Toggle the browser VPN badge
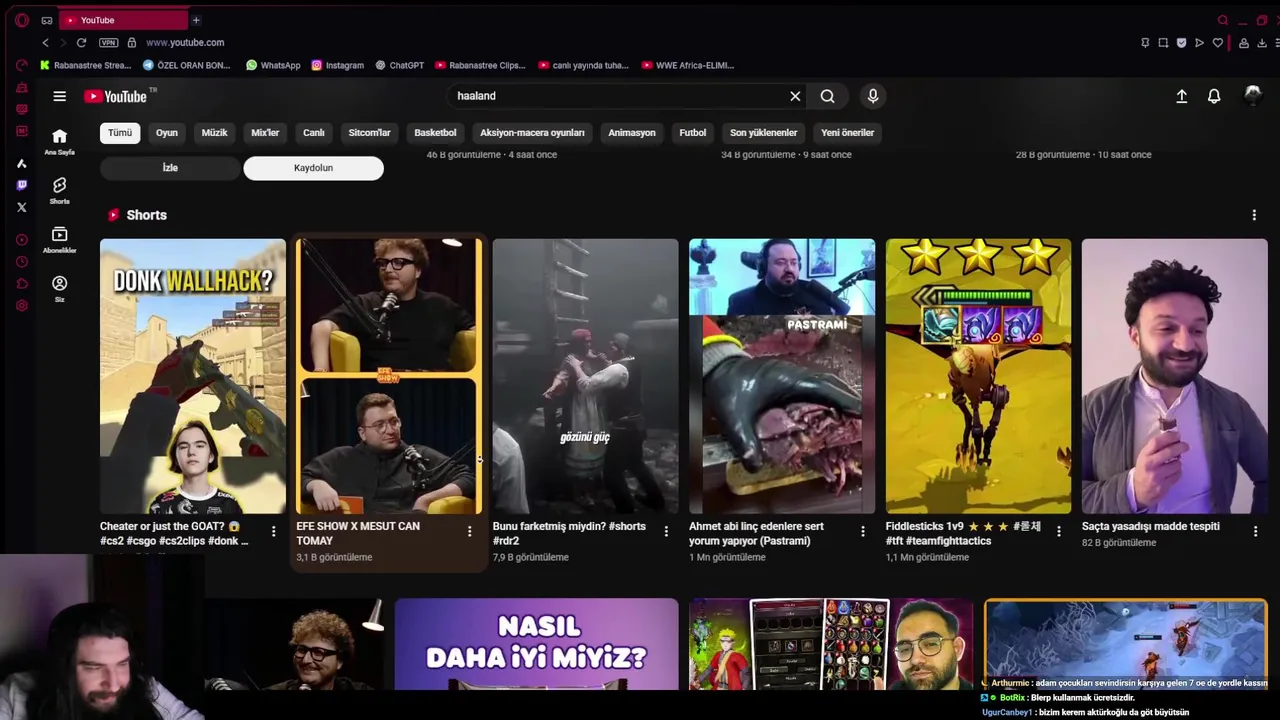The width and height of the screenshot is (1280, 720). [108, 43]
